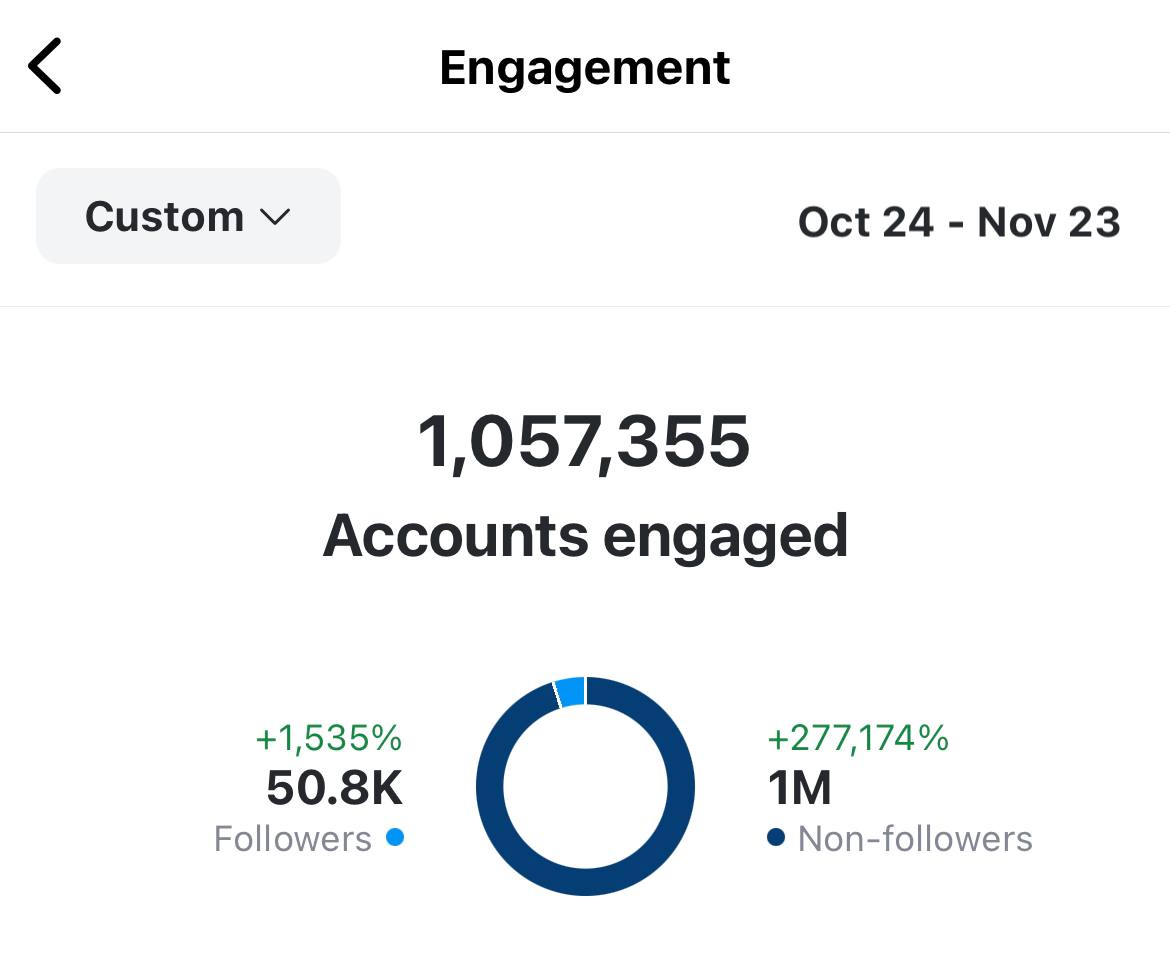This screenshot has width=1170, height=957.
Task: Select the Oct 24 - Nov 23 date range
Action: coord(958,221)
